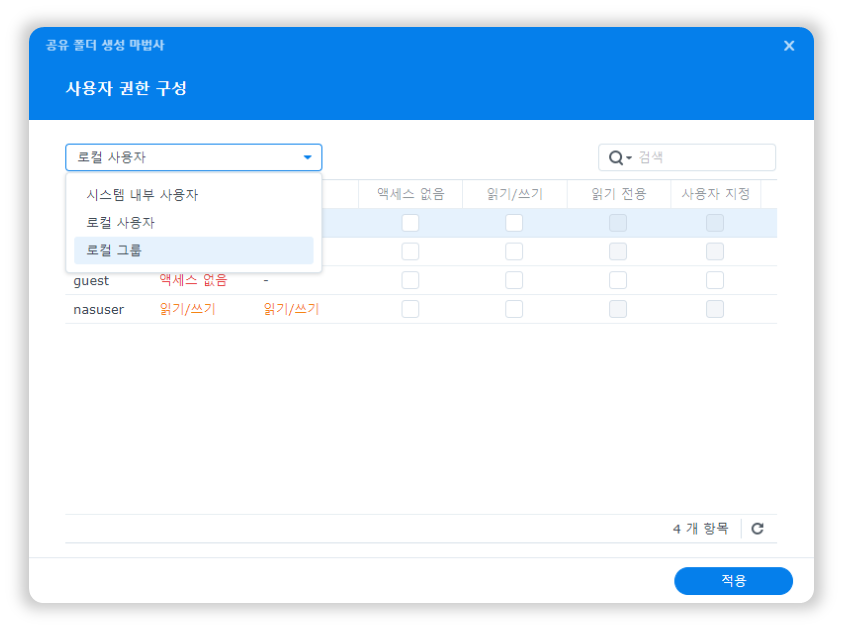This screenshot has width=843, height=630.
Task: Sort by 액세스 없음 column header
Action: point(411,194)
